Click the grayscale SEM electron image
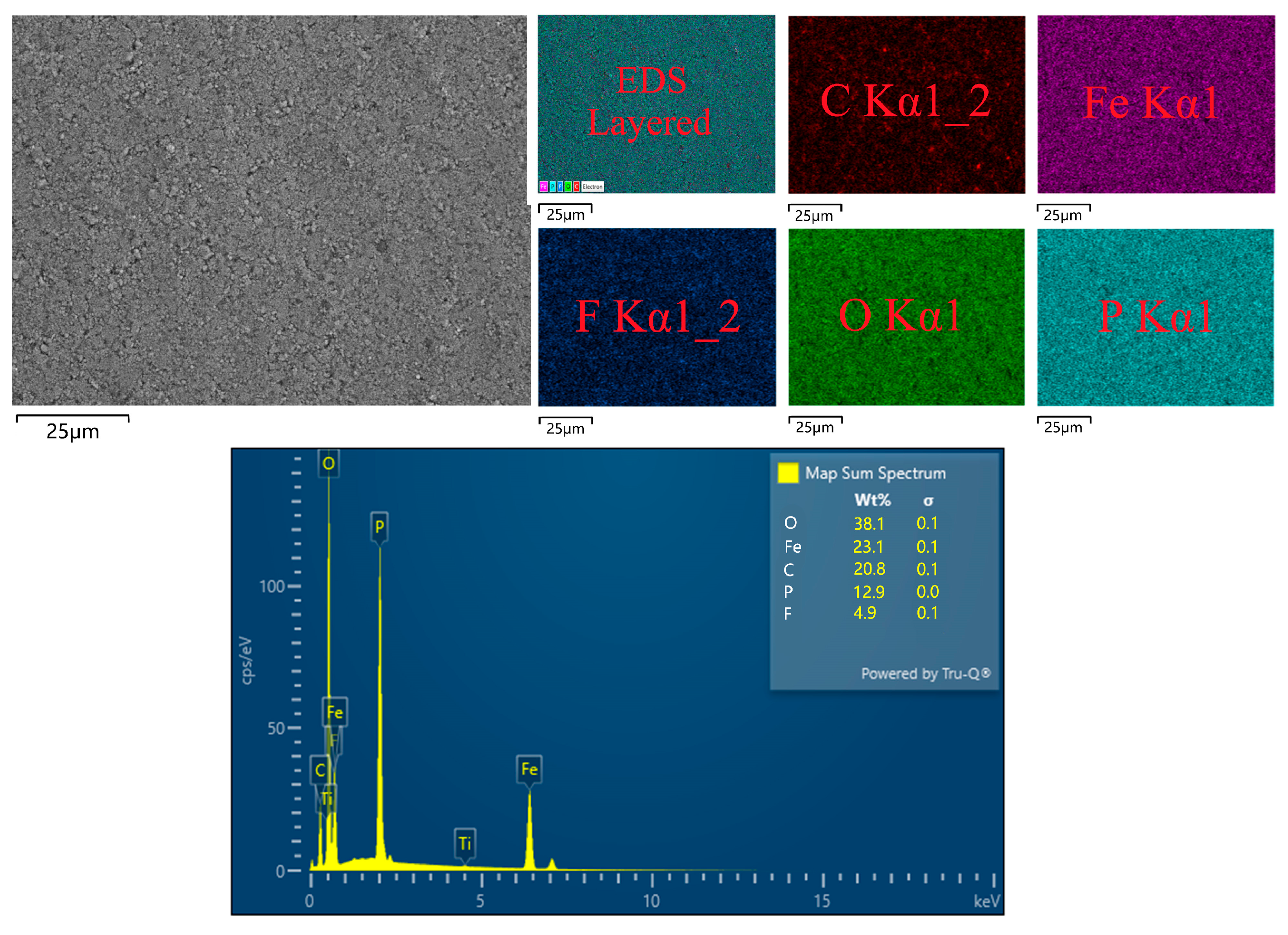Viewport: 1288px width, 935px height. [x=271, y=210]
